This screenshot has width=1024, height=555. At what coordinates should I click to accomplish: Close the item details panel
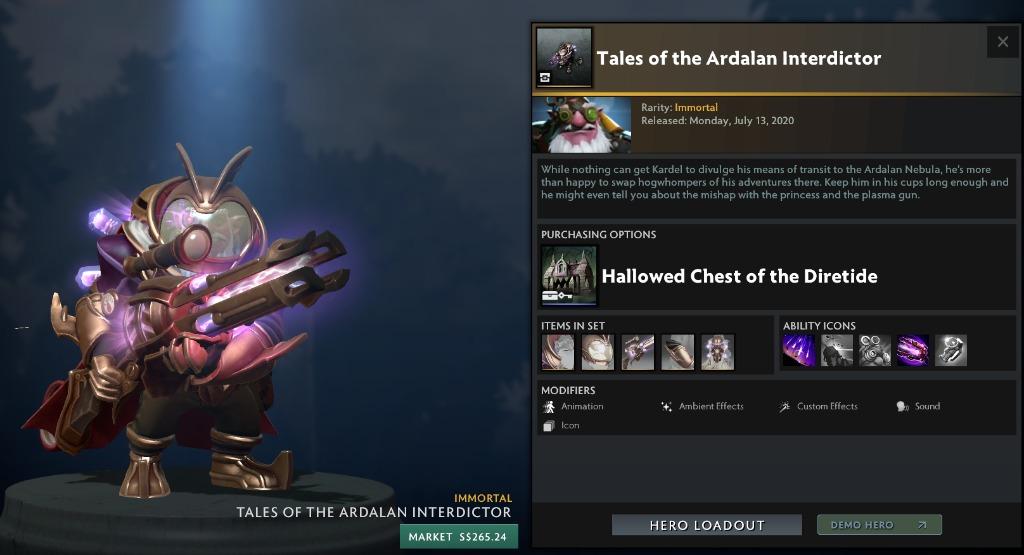click(1002, 42)
